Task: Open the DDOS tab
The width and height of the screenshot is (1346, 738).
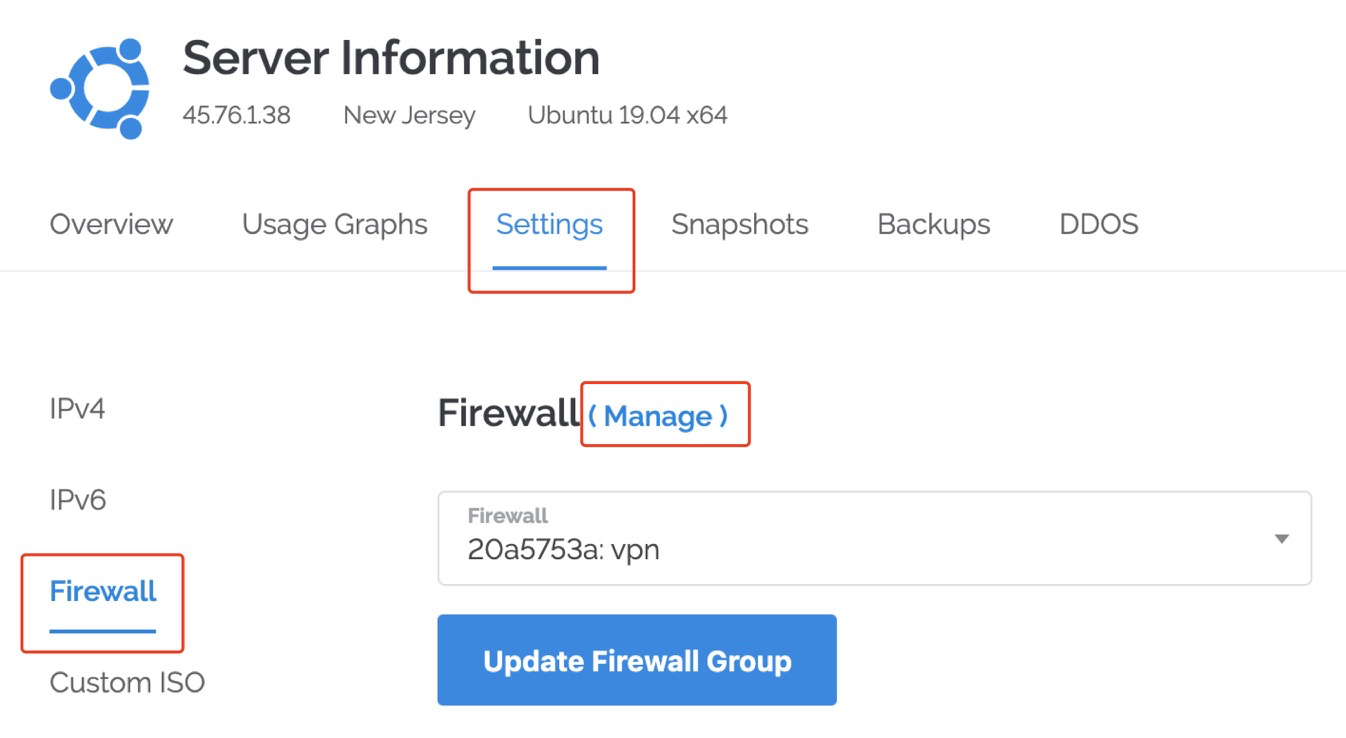Action: click(x=1098, y=224)
